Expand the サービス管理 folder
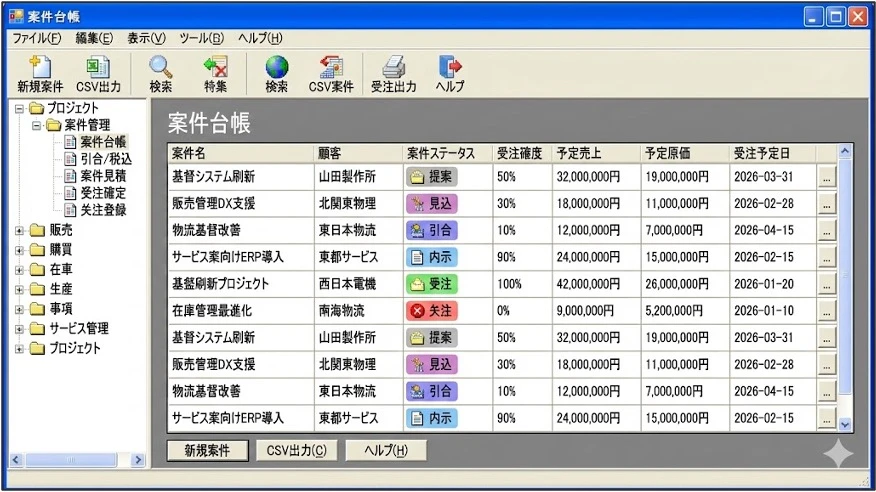The image size is (876, 492). point(20,328)
